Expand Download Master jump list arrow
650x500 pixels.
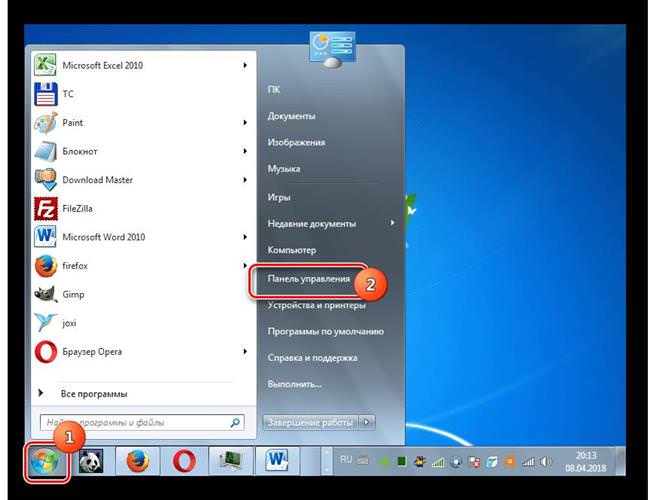(x=245, y=180)
